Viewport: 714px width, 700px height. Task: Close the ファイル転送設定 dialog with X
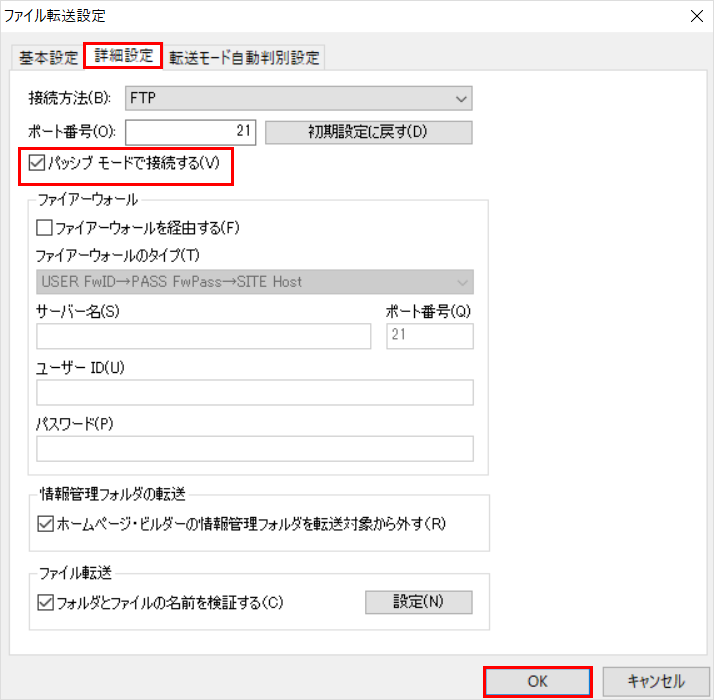click(x=695, y=15)
